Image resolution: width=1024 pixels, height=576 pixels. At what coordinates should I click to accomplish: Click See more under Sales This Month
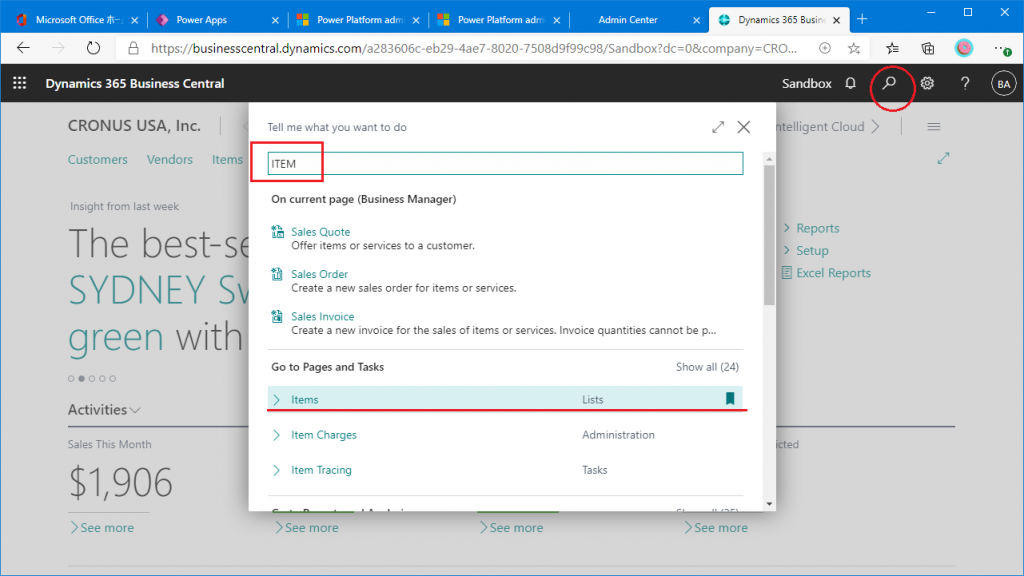coord(102,528)
